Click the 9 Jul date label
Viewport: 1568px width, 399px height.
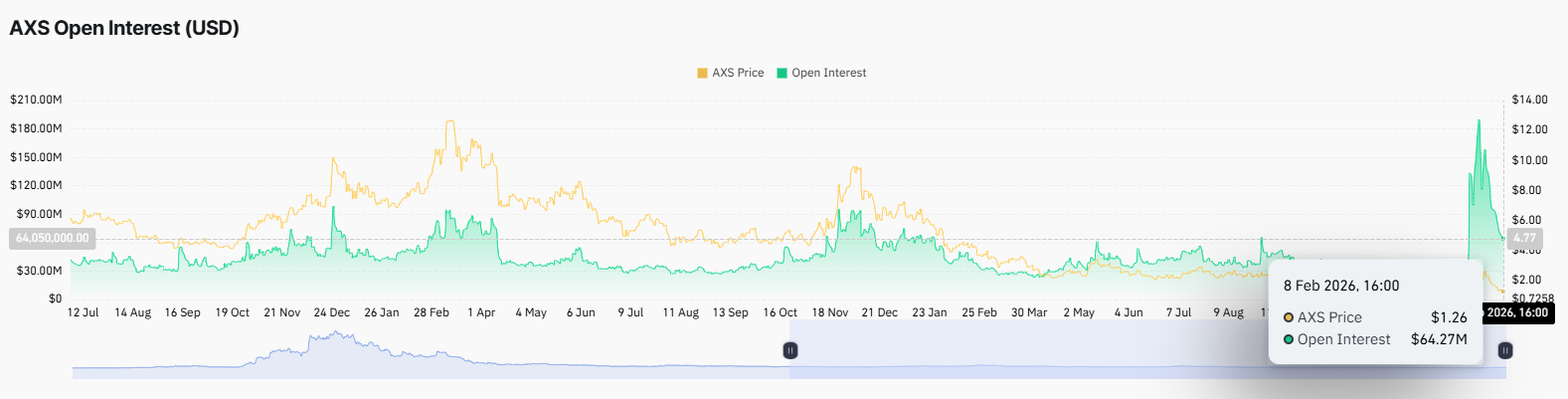[630, 312]
